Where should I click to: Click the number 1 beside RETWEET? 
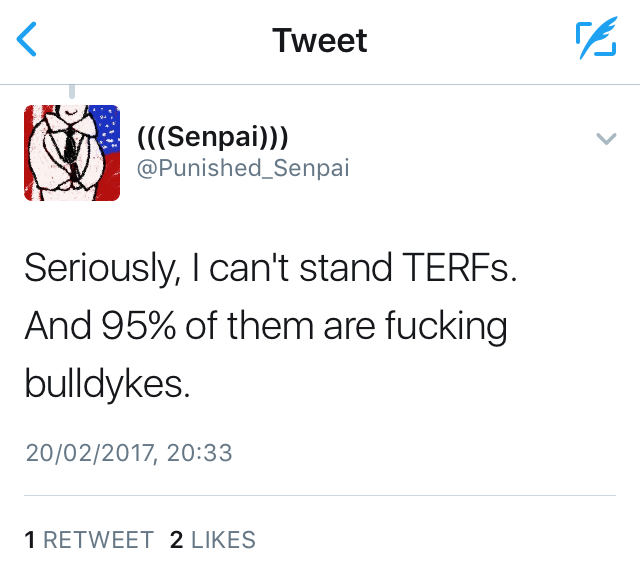pyautogui.click(x=31, y=540)
